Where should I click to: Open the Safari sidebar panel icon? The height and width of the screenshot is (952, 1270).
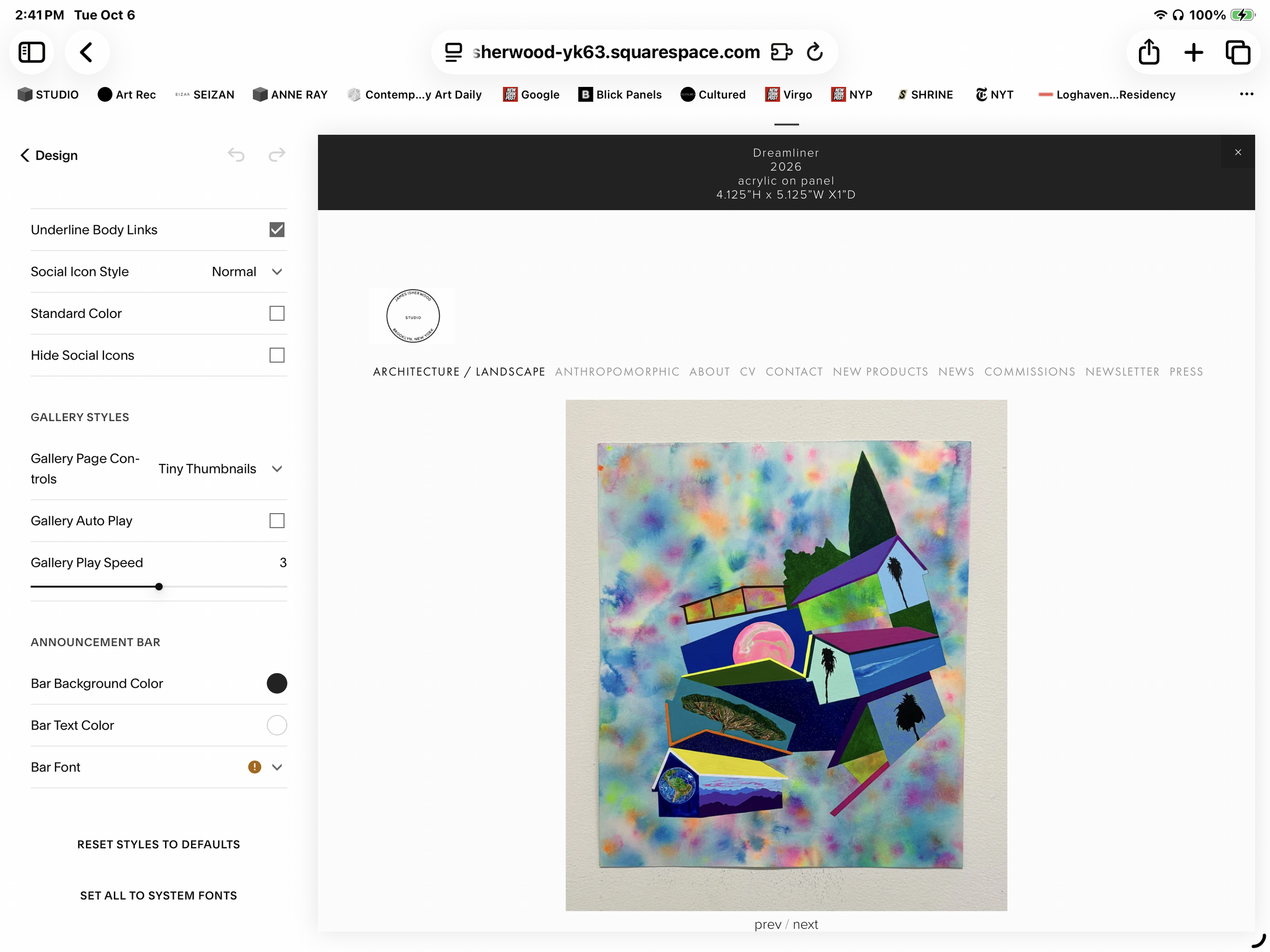[x=31, y=52]
